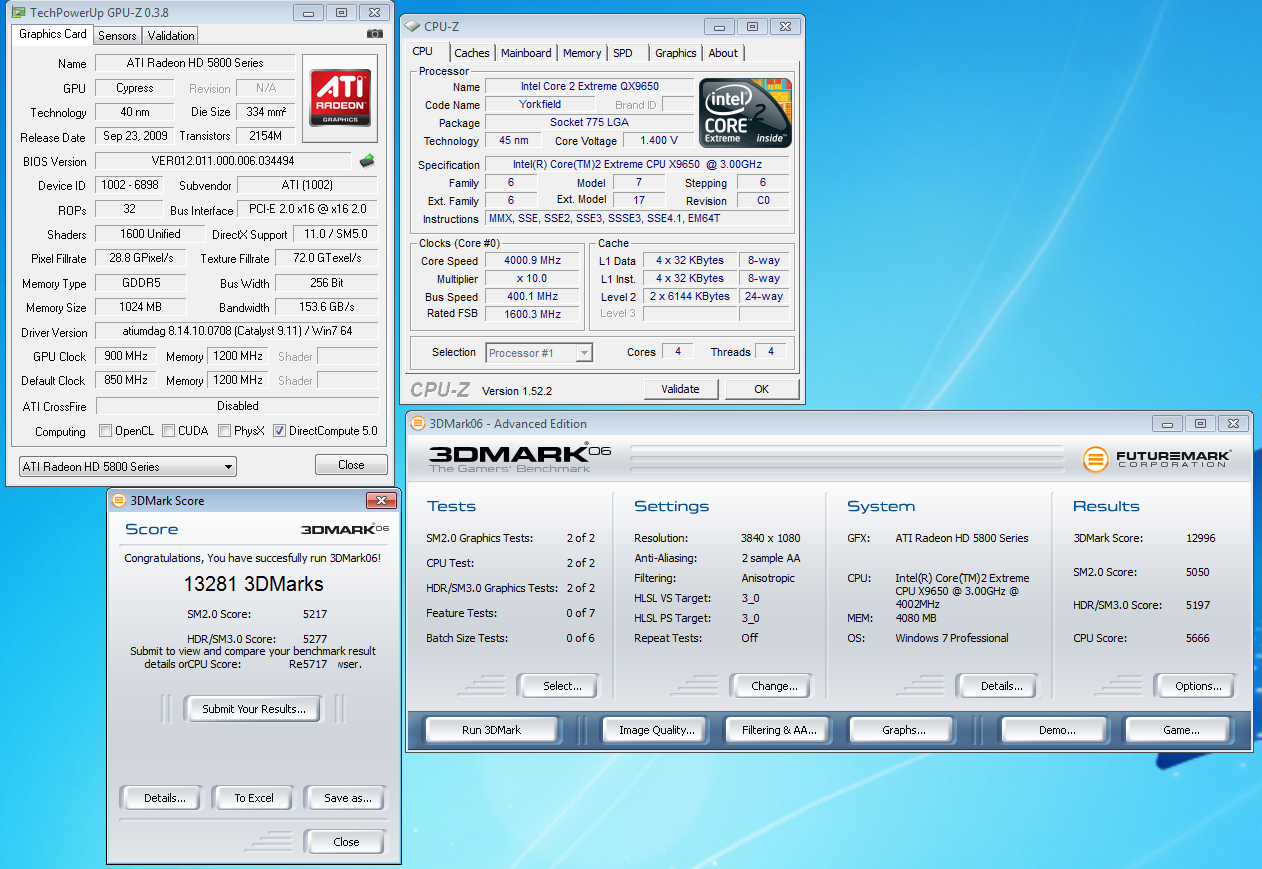Image resolution: width=1262 pixels, height=869 pixels.
Task: Click the Close button in GPU-Z
Action: [x=351, y=464]
